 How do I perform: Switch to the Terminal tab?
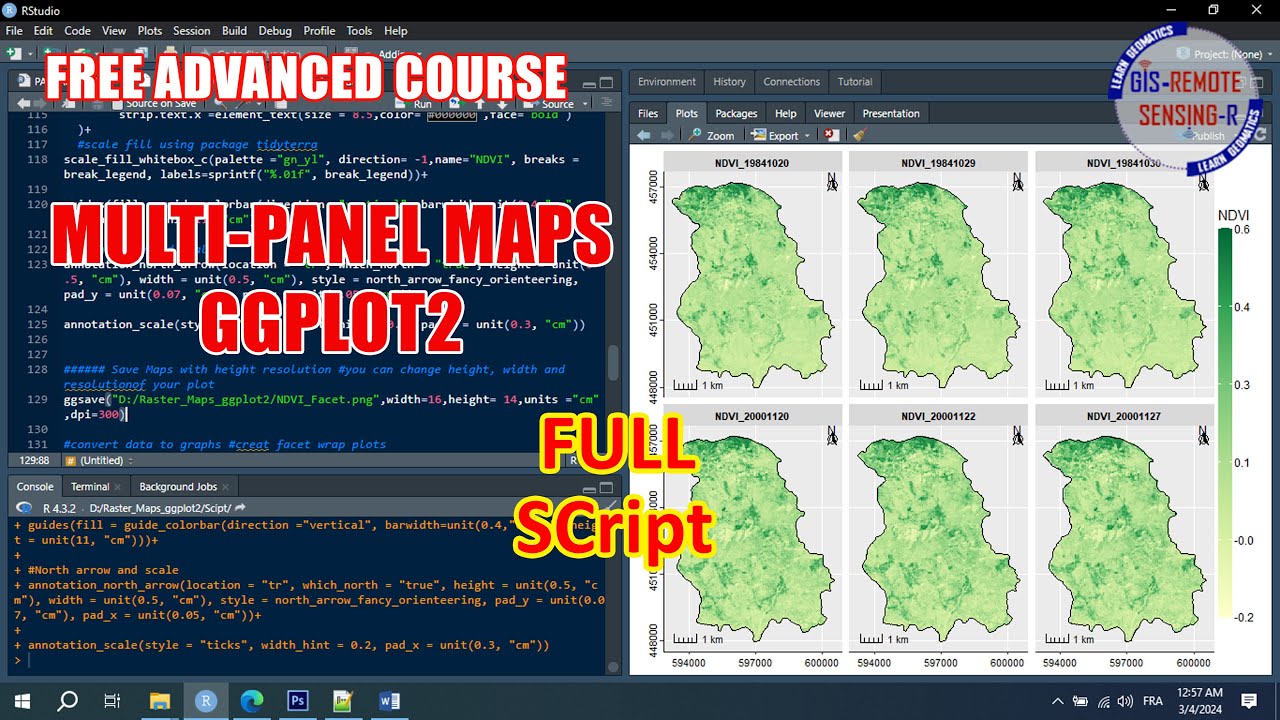[90, 487]
